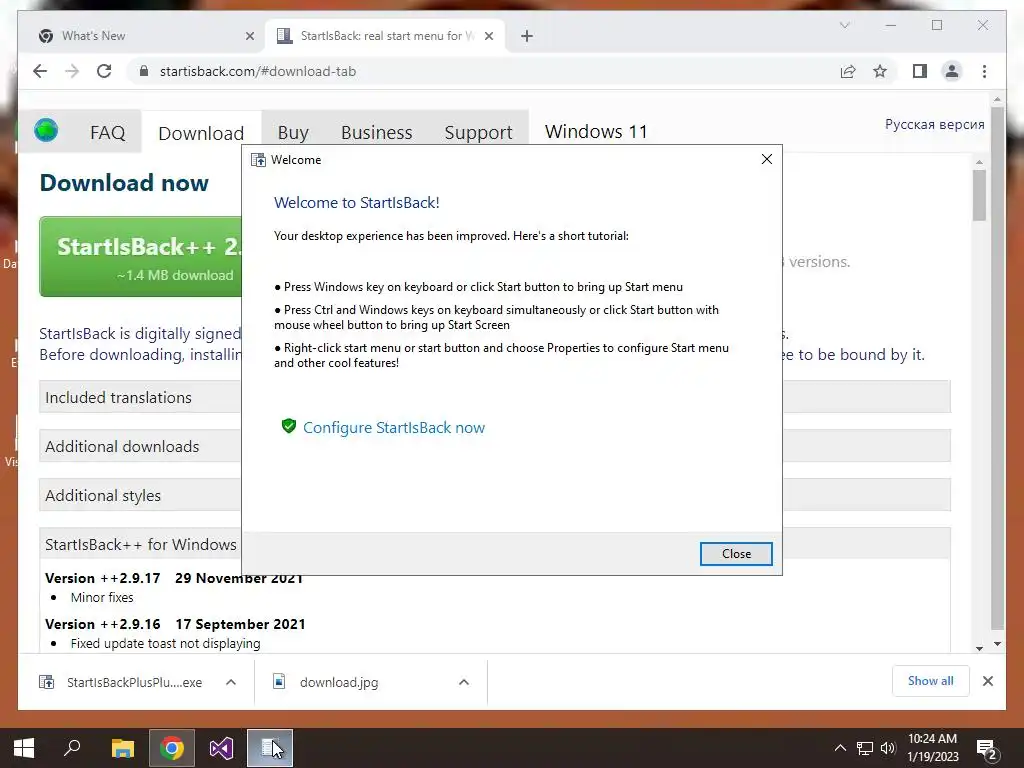The image size is (1024, 768).
Task: Click the download.jpg file icon
Action: pos(279,681)
